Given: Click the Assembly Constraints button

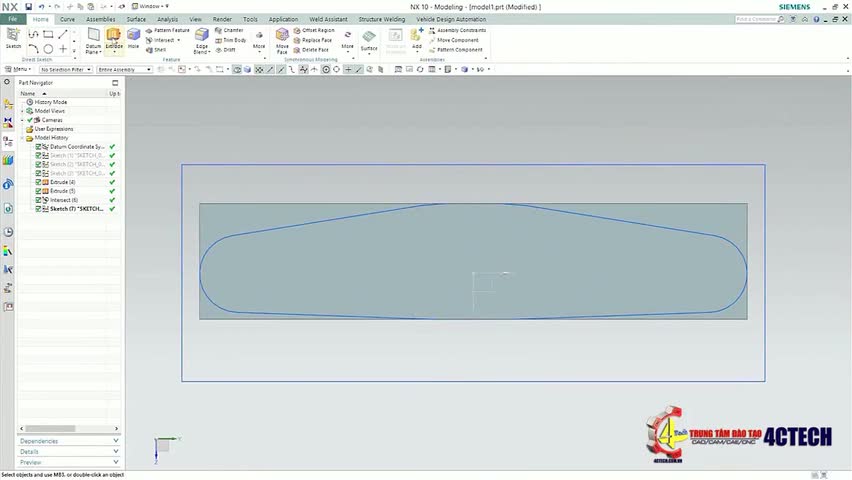Looking at the screenshot, I should tap(458, 30).
